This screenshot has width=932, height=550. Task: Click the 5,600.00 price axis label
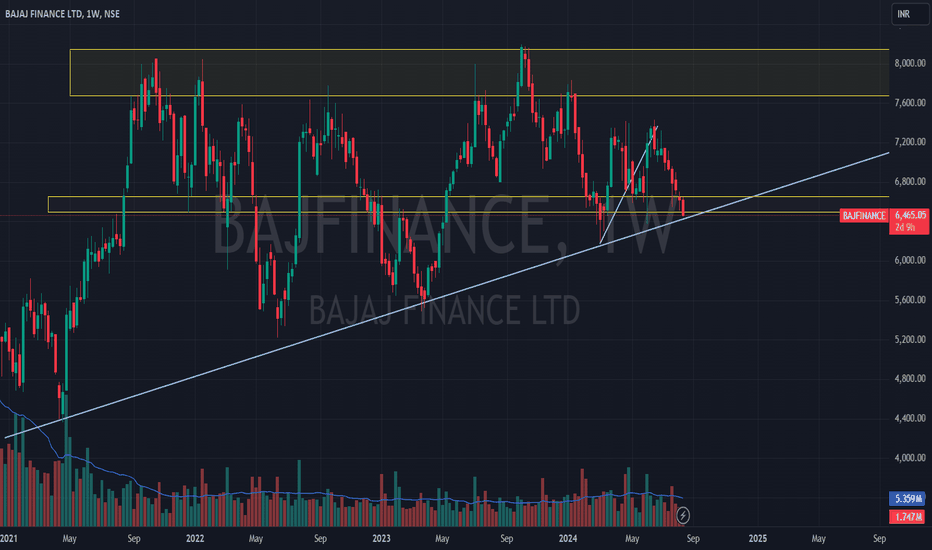pyautogui.click(x=910, y=300)
